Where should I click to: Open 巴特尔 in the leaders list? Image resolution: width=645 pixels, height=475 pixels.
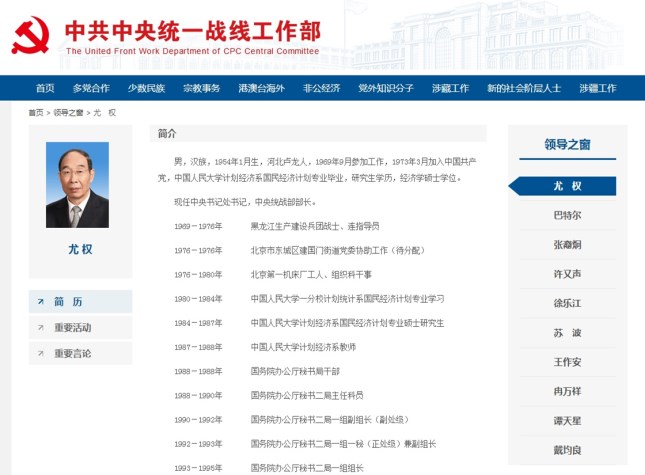coord(567,215)
